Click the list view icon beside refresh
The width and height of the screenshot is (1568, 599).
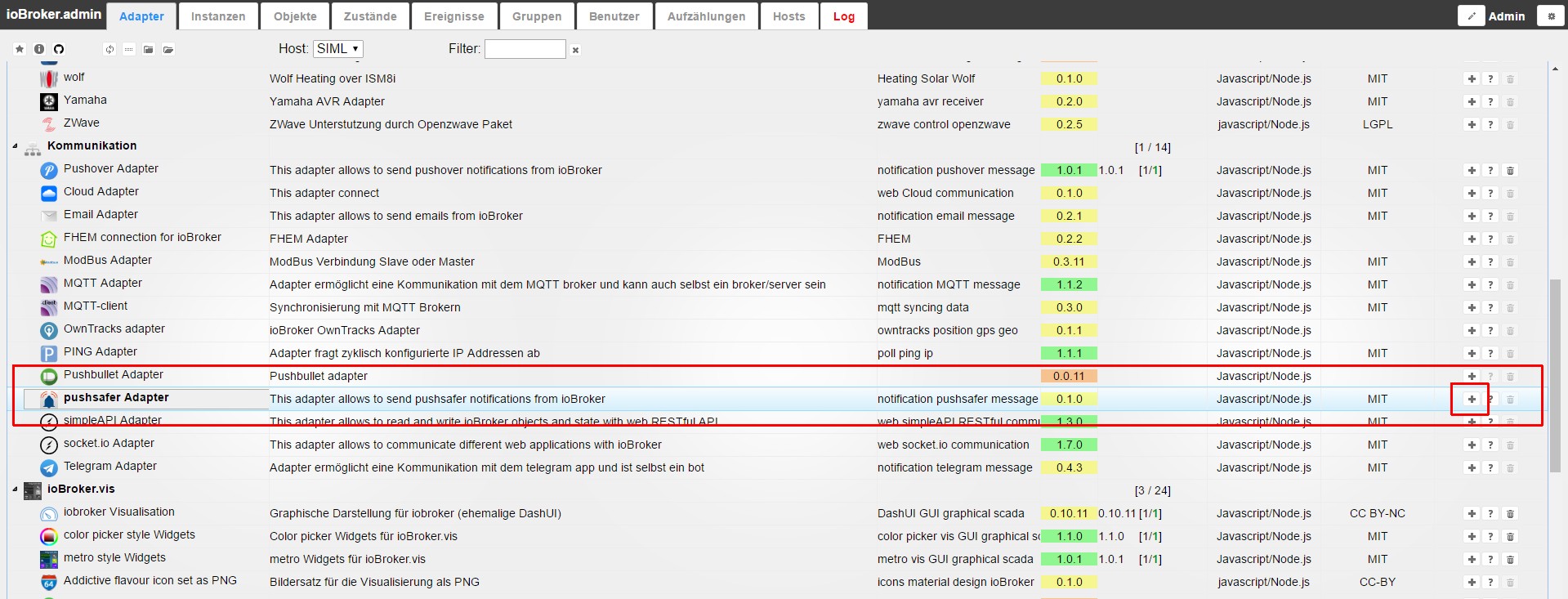click(x=129, y=49)
